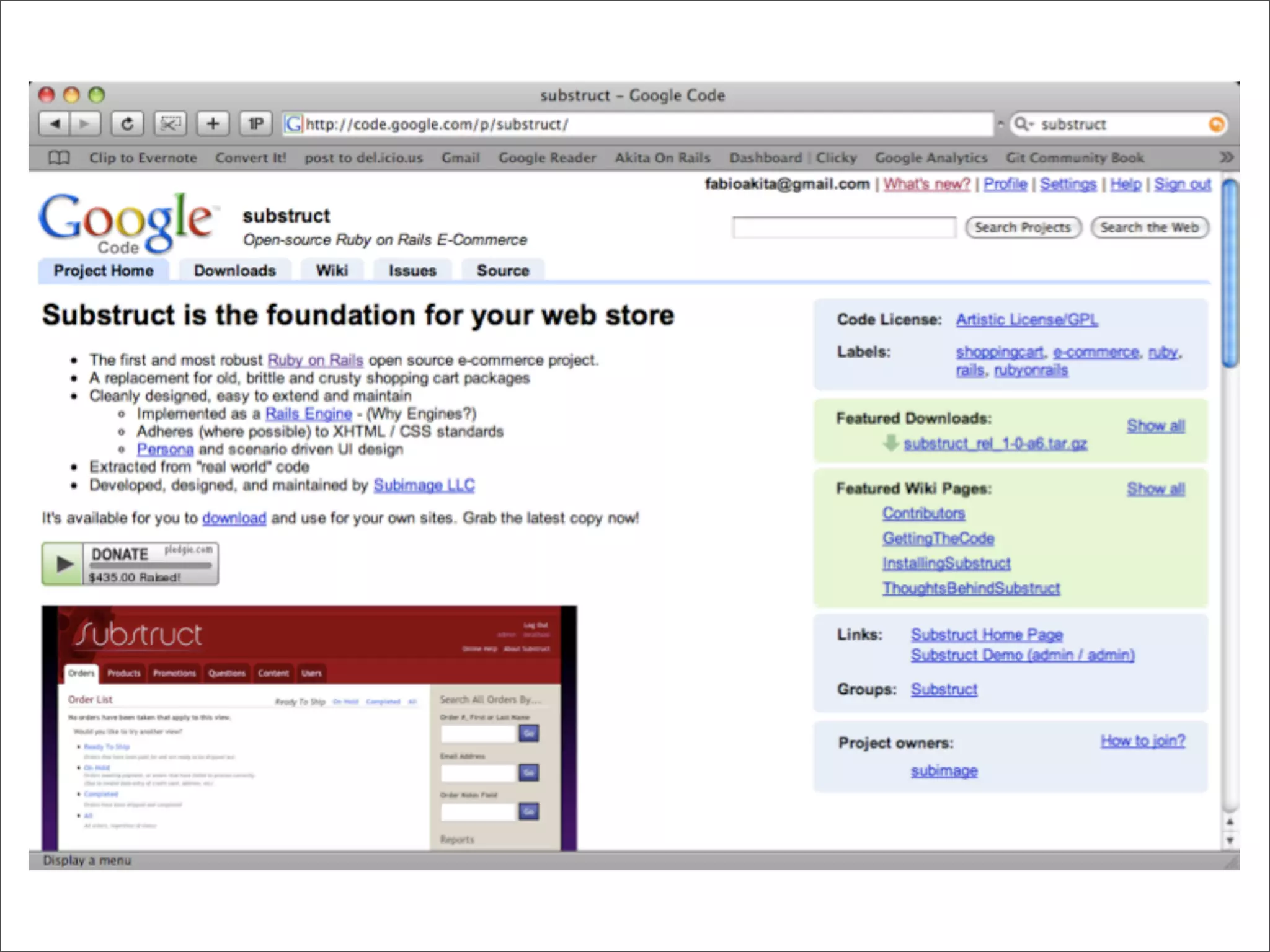Image resolution: width=1270 pixels, height=952 pixels.
Task: Open the Source tab
Action: coord(502,271)
